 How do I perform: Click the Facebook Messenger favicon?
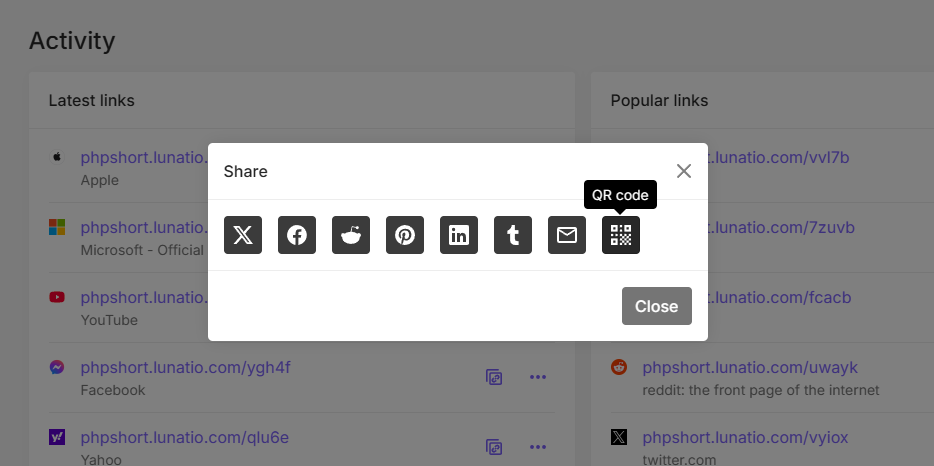57,368
